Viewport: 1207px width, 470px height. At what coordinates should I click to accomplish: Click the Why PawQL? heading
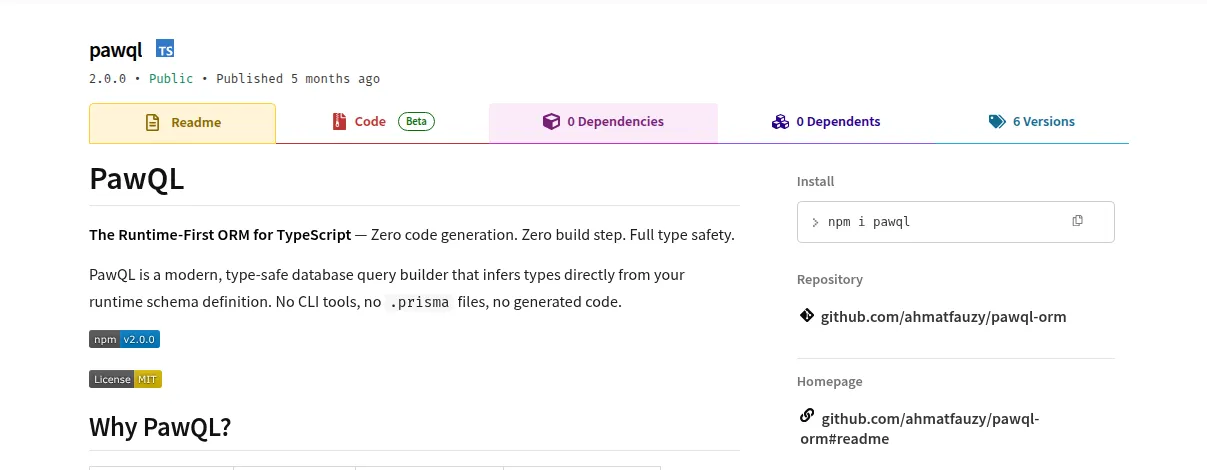pyautogui.click(x=160, y=427)
